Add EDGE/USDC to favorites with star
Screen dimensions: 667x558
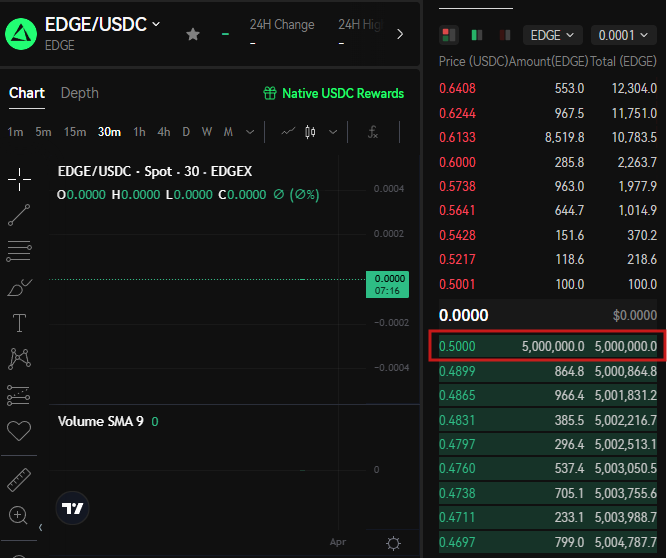coord(193,34)
